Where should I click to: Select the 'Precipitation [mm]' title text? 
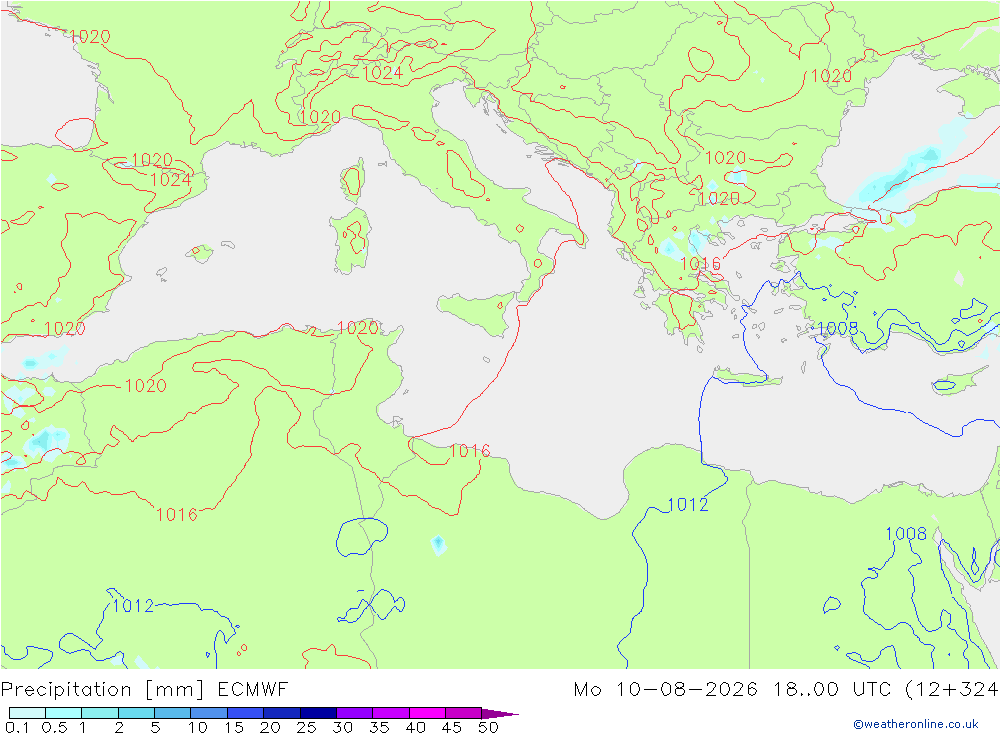click(103, 690)
